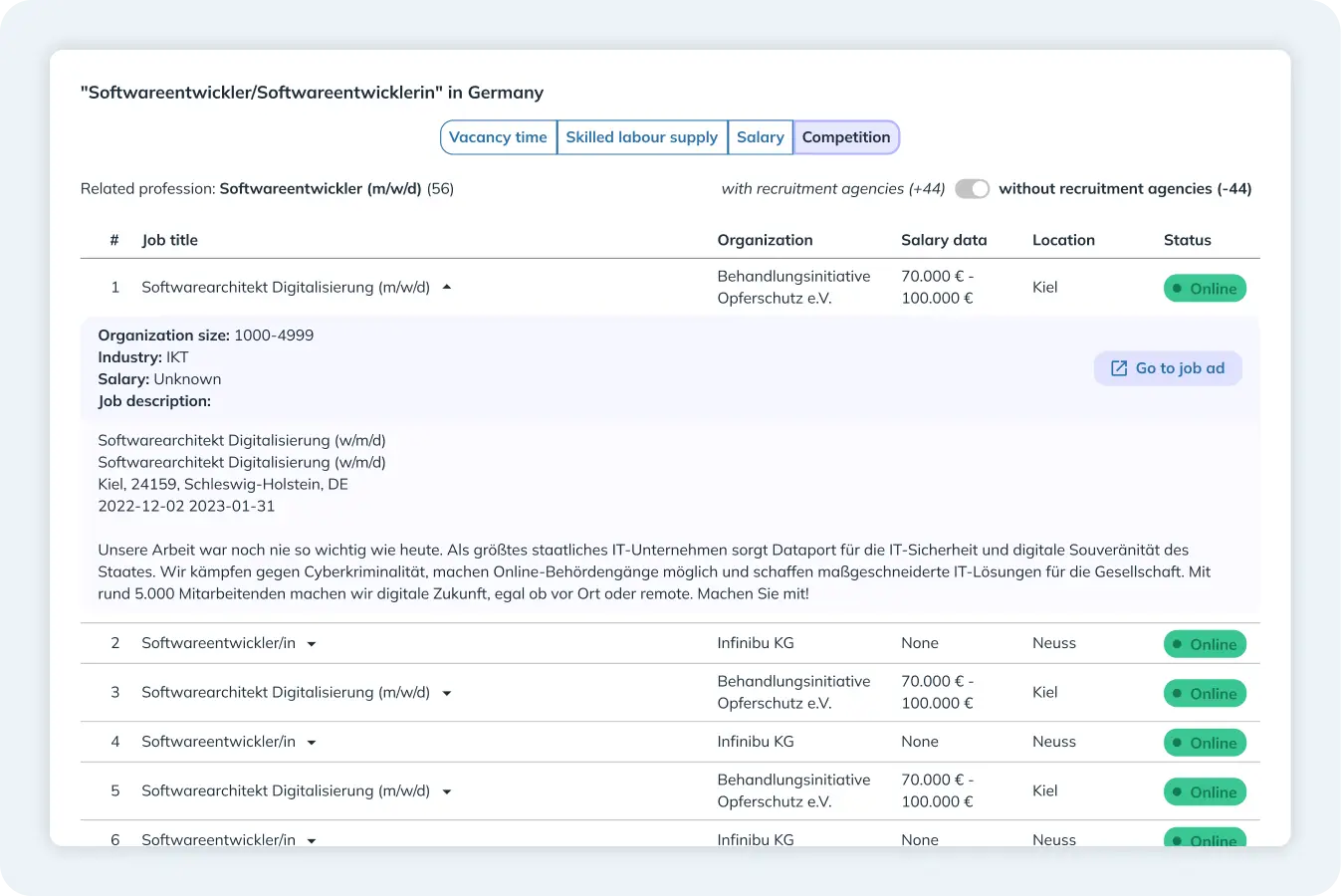Toggle the recruitment agencies switch
1341x896 pixels.
coord(972,189)
